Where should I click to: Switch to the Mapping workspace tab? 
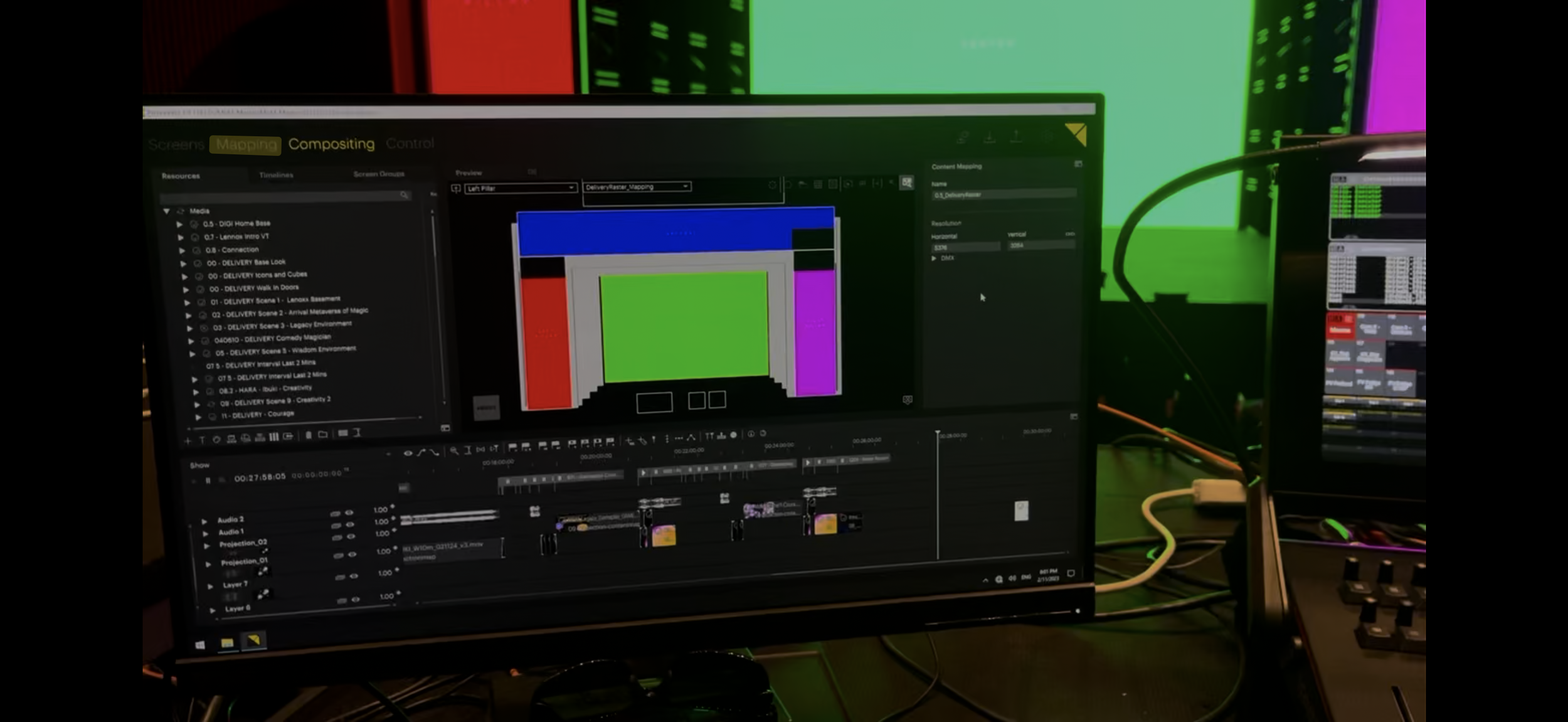point(246,144)
